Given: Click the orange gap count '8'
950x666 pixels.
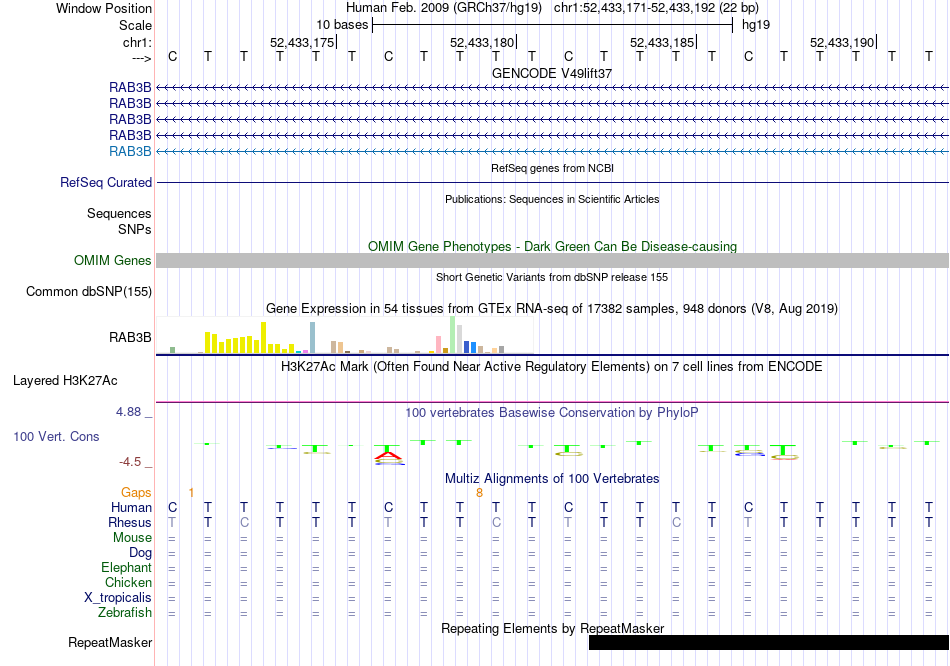Looking at the screenshot, I should [479, 493].
